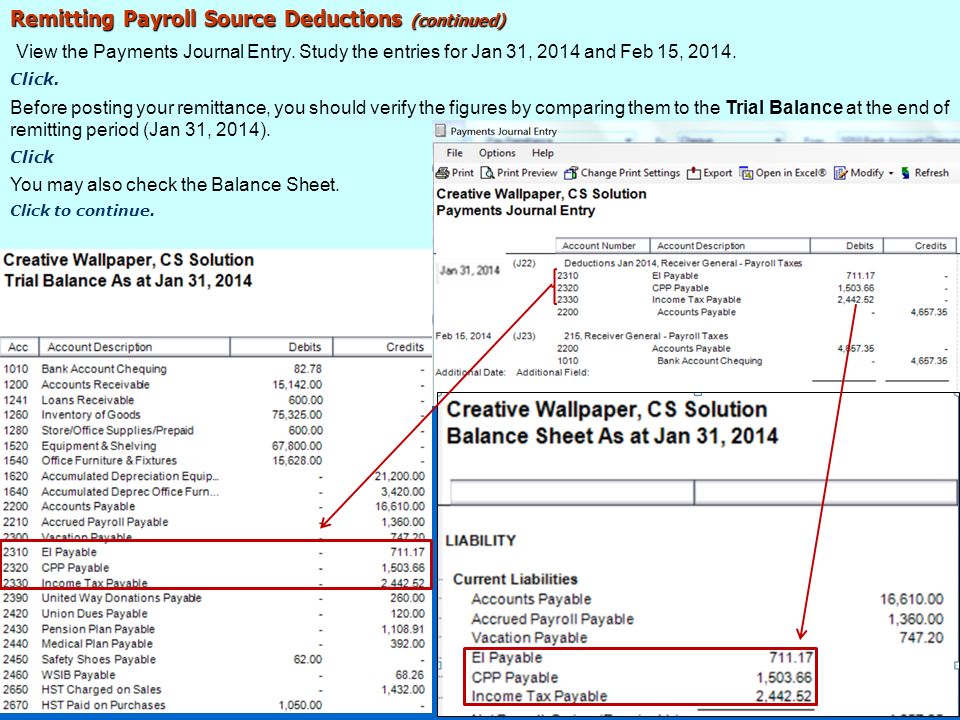Click Payments Journal Entry window title icon
This screenshot has height=720, width=960.
(x=440, y=130)
